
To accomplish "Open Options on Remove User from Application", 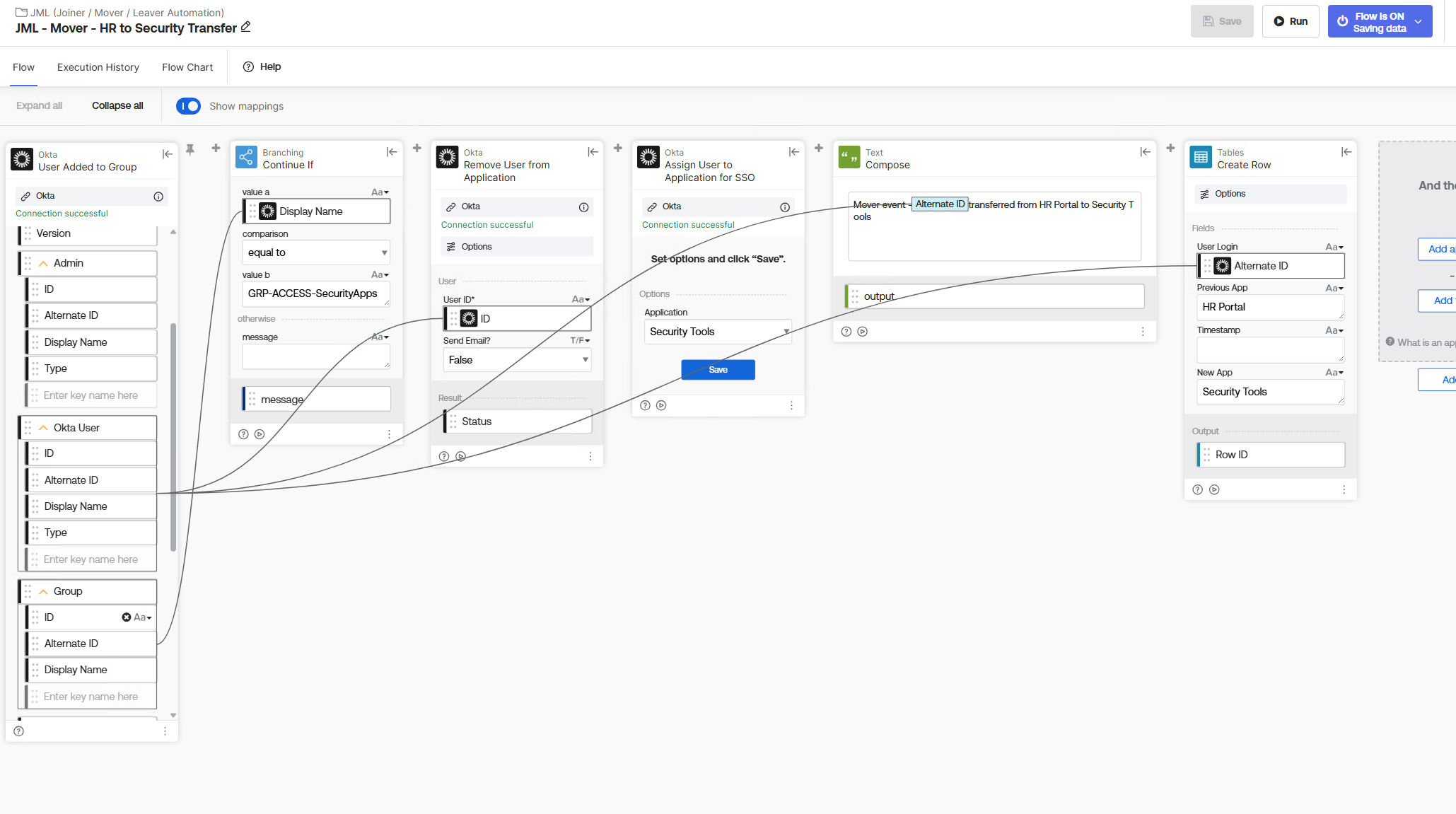I will 517,247.
